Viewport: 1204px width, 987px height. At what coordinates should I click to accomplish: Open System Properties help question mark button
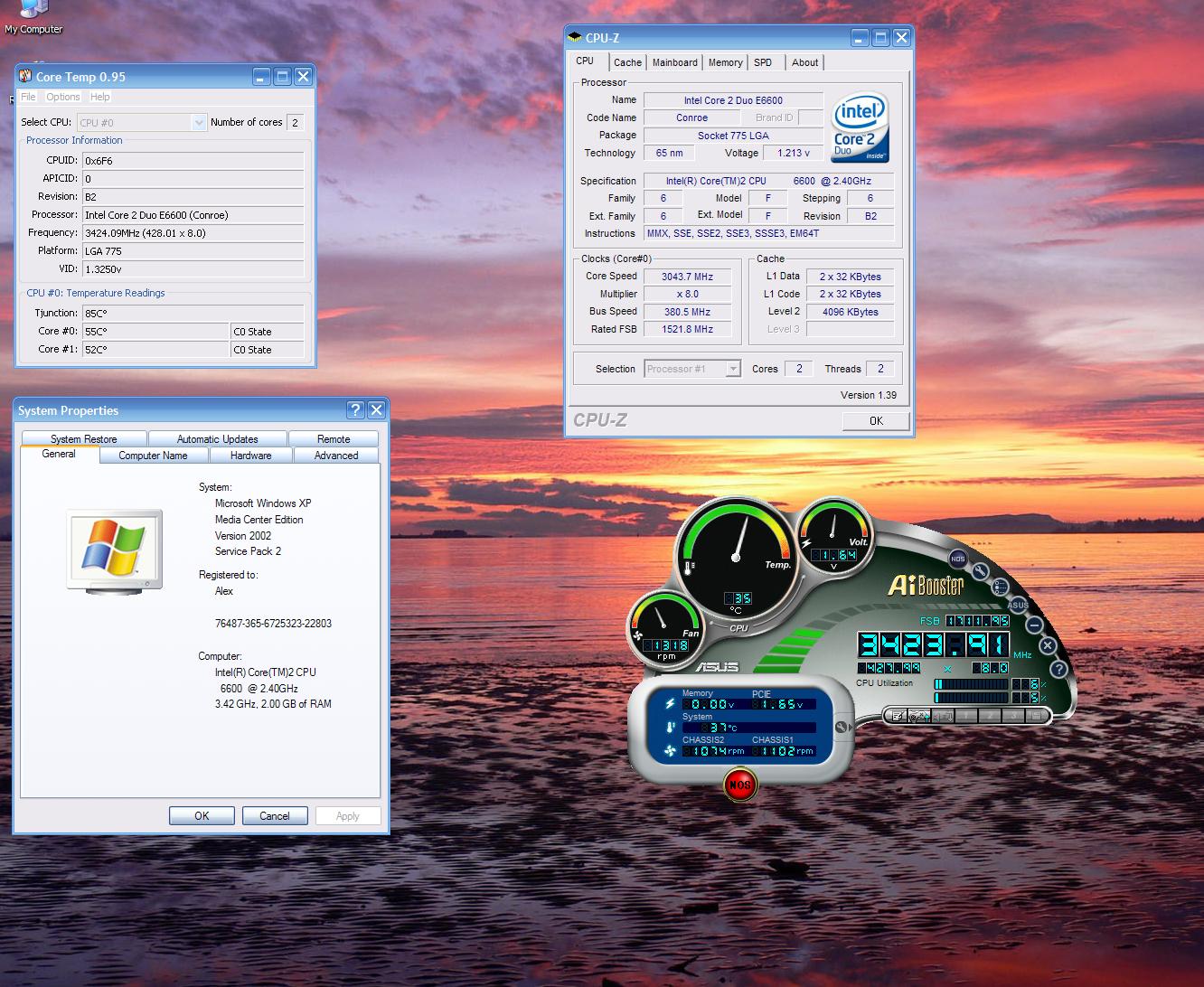355,409
